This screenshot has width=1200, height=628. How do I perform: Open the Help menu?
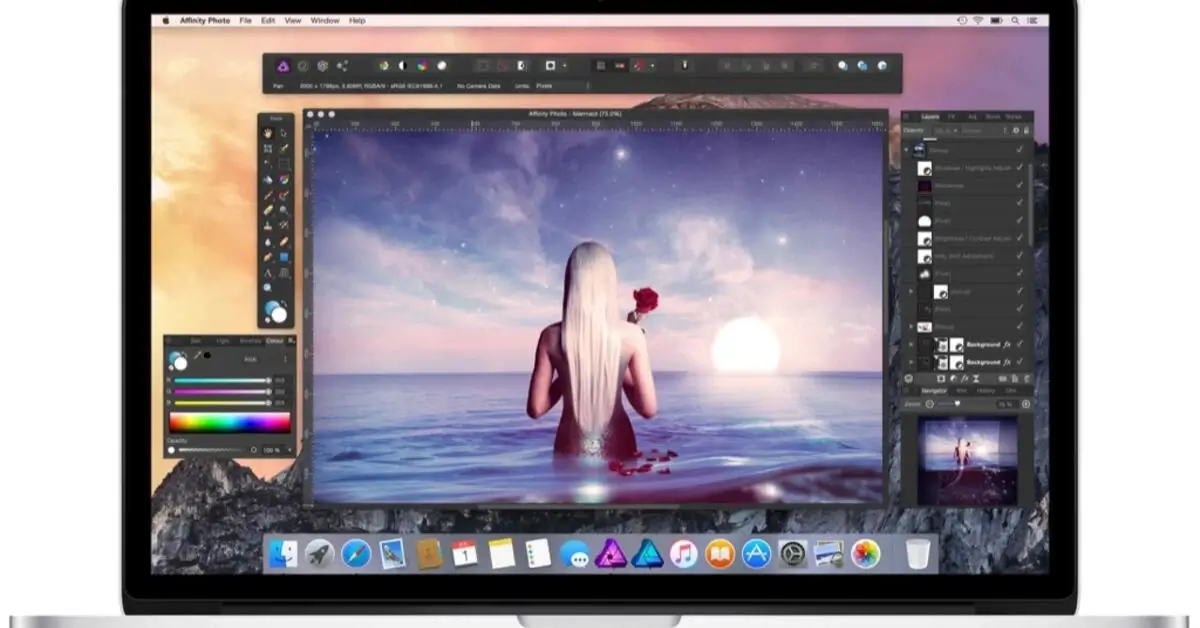click(357, 20)
